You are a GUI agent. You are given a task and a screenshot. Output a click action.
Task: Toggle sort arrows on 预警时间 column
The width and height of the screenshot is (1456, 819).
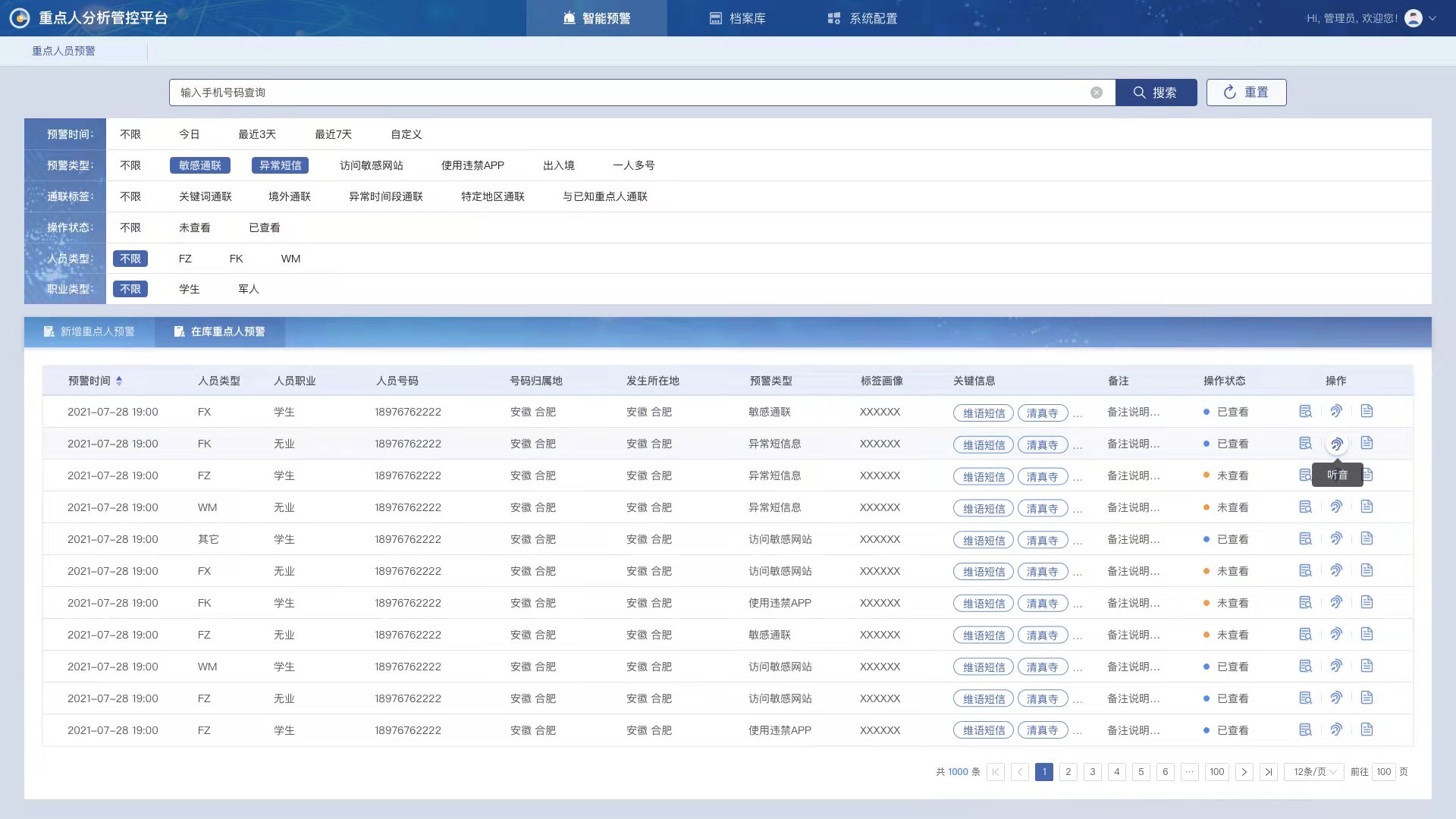(119, 381)
